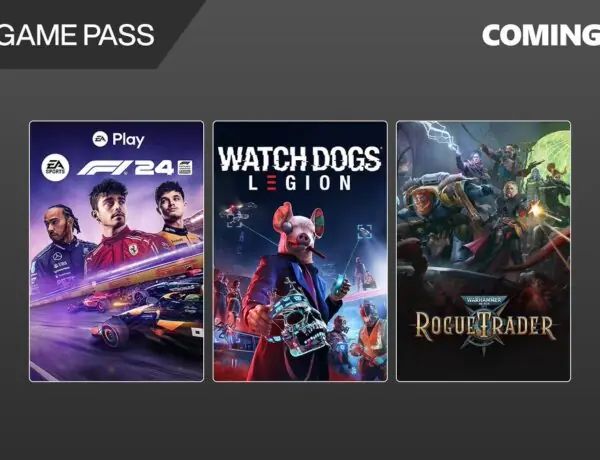Click the Rogue Trader title text
600x460 pixels.
tap(484, 326)
